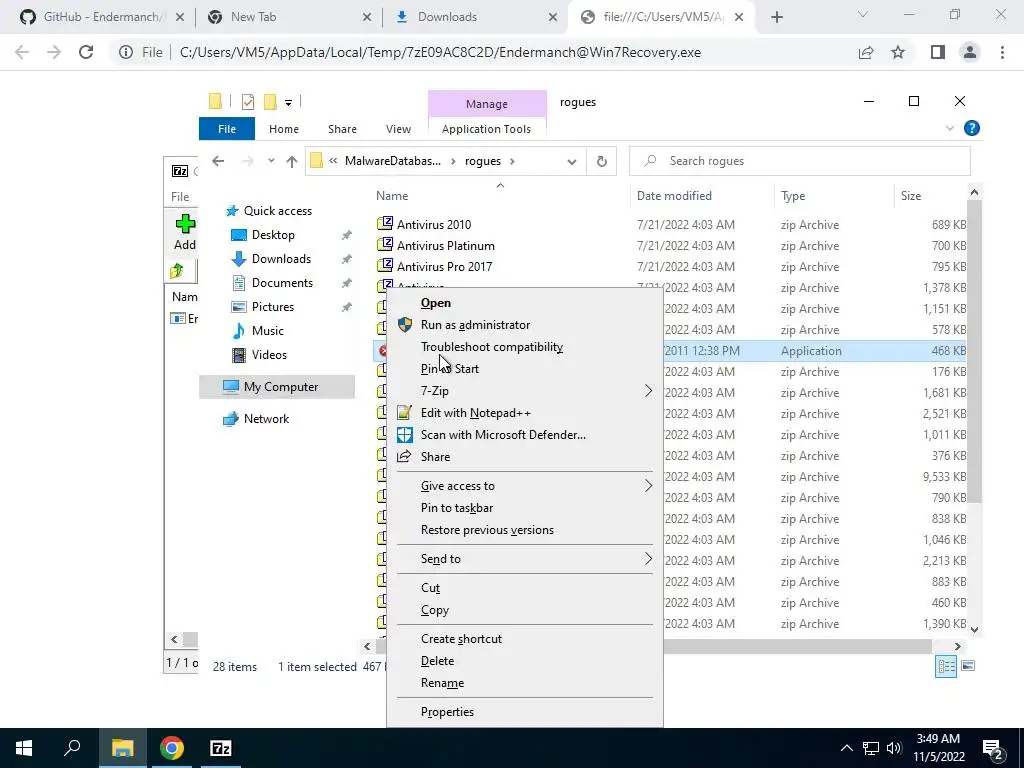Click the Explorer help question mark icon
Screen dimensions: 1024x768
(x=971, y=129)
